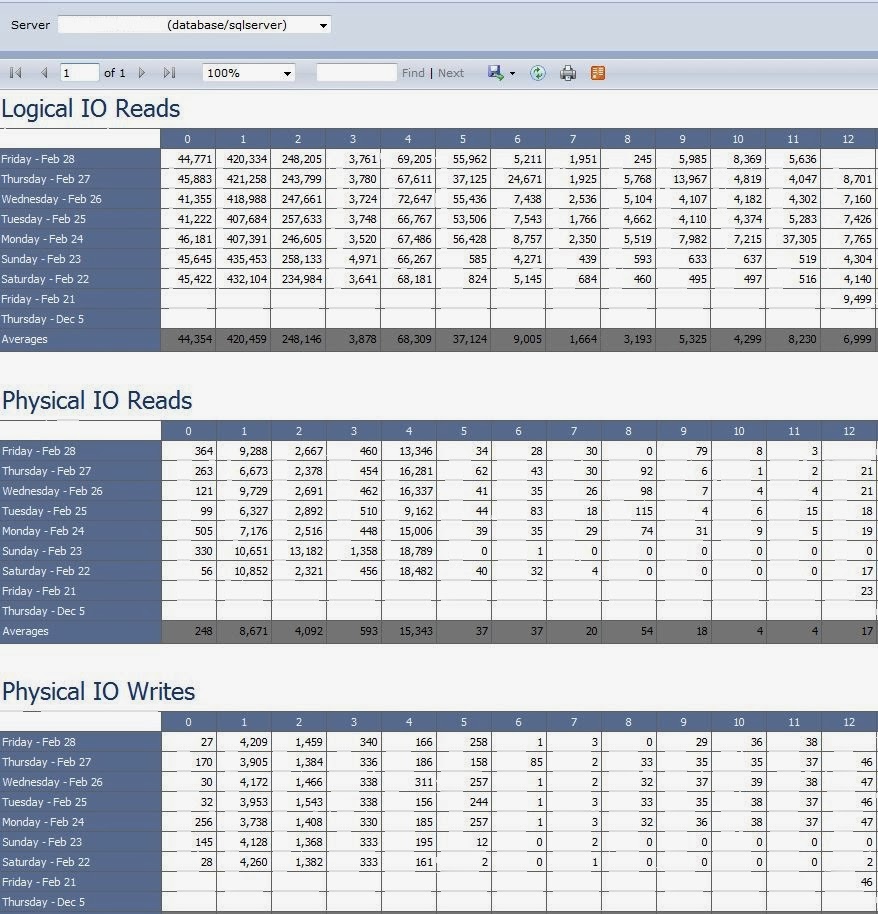Select 'Friday - Feb 28' row in Logical IO Reads
878x914 pixels.
click(x=80, y=159)
